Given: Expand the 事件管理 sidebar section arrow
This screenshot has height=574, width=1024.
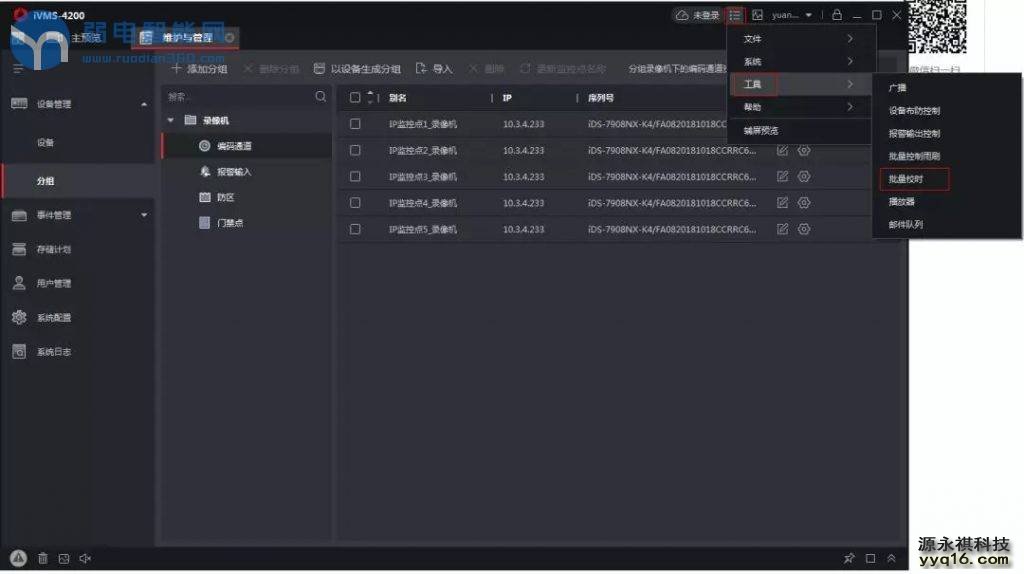Looking at the screenshot, I should coord(143,215).
